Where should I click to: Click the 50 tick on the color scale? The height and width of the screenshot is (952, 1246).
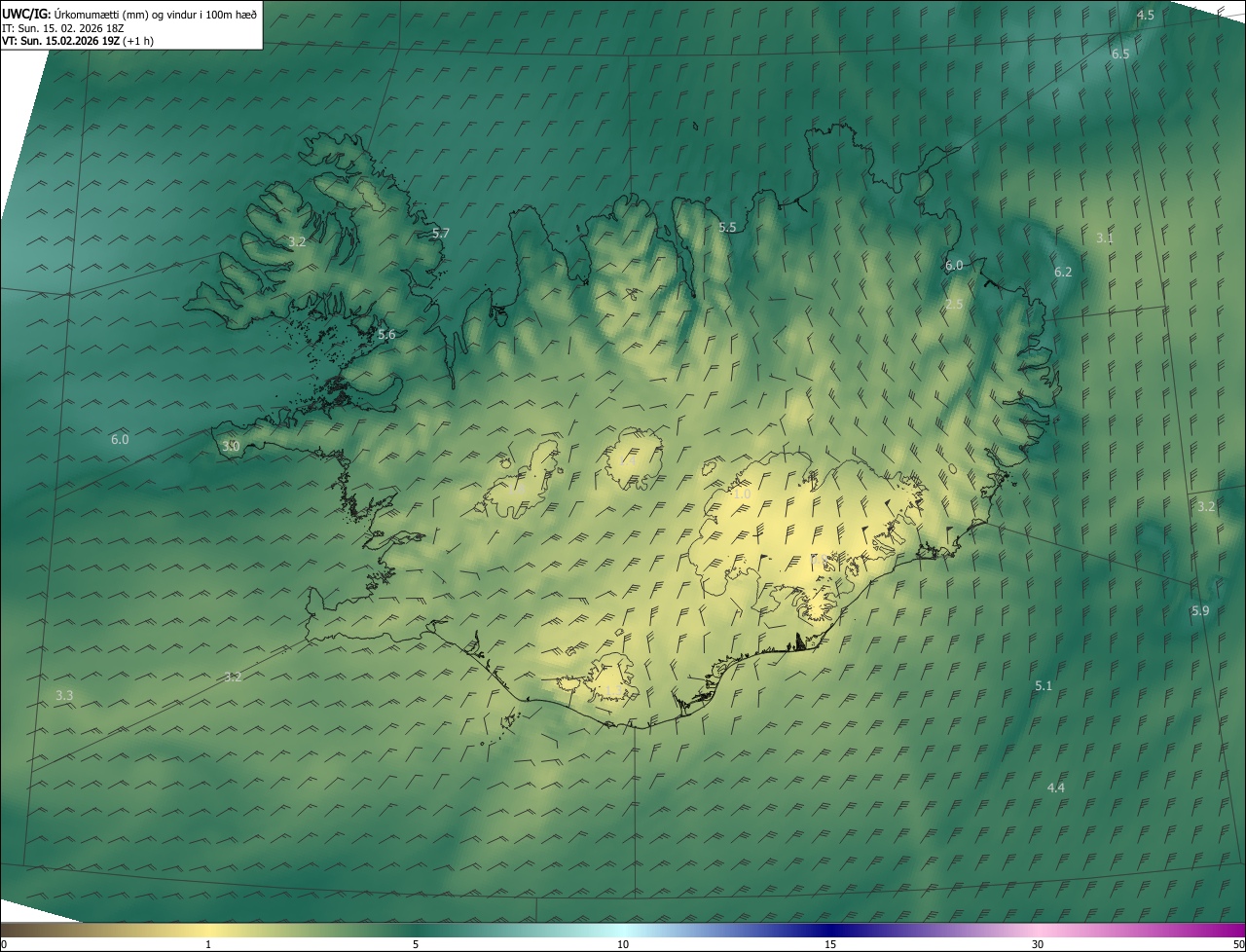(x=1238, y=944)
